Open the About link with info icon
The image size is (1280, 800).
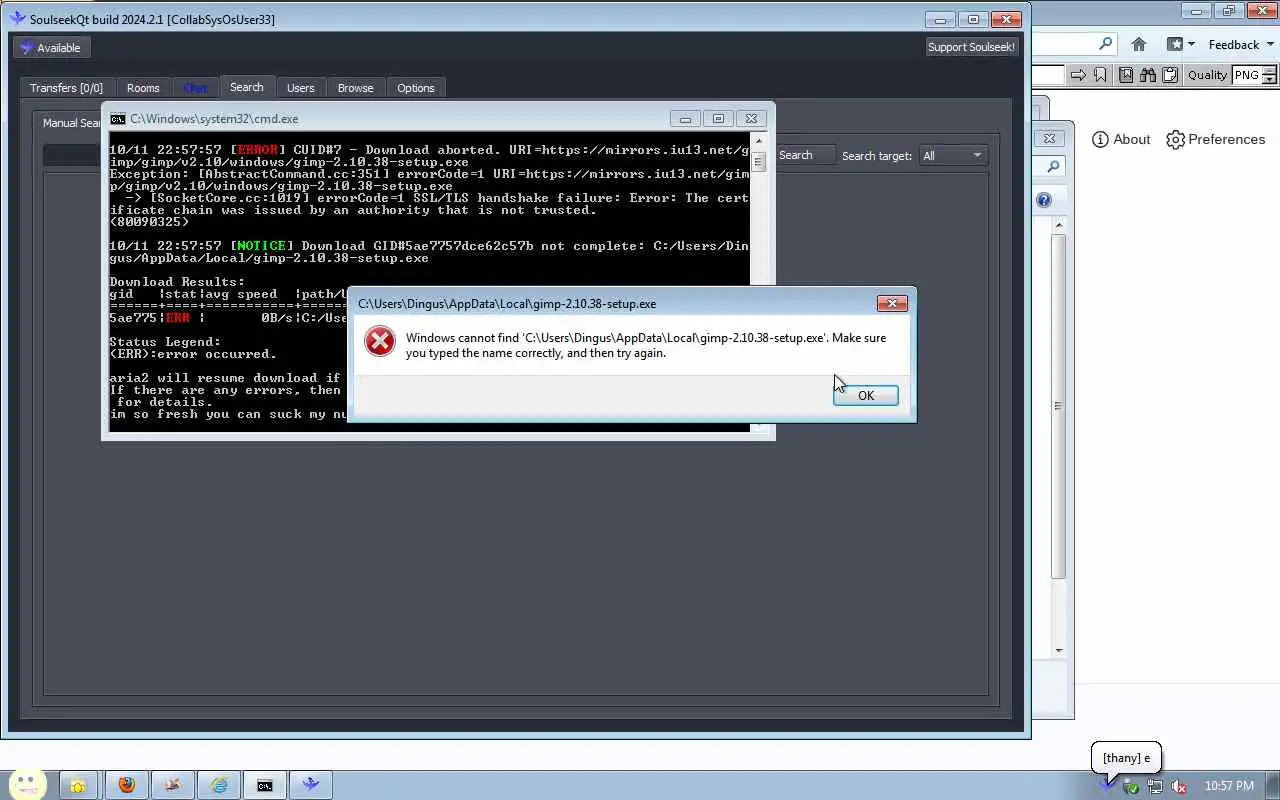click(1121, 139)
